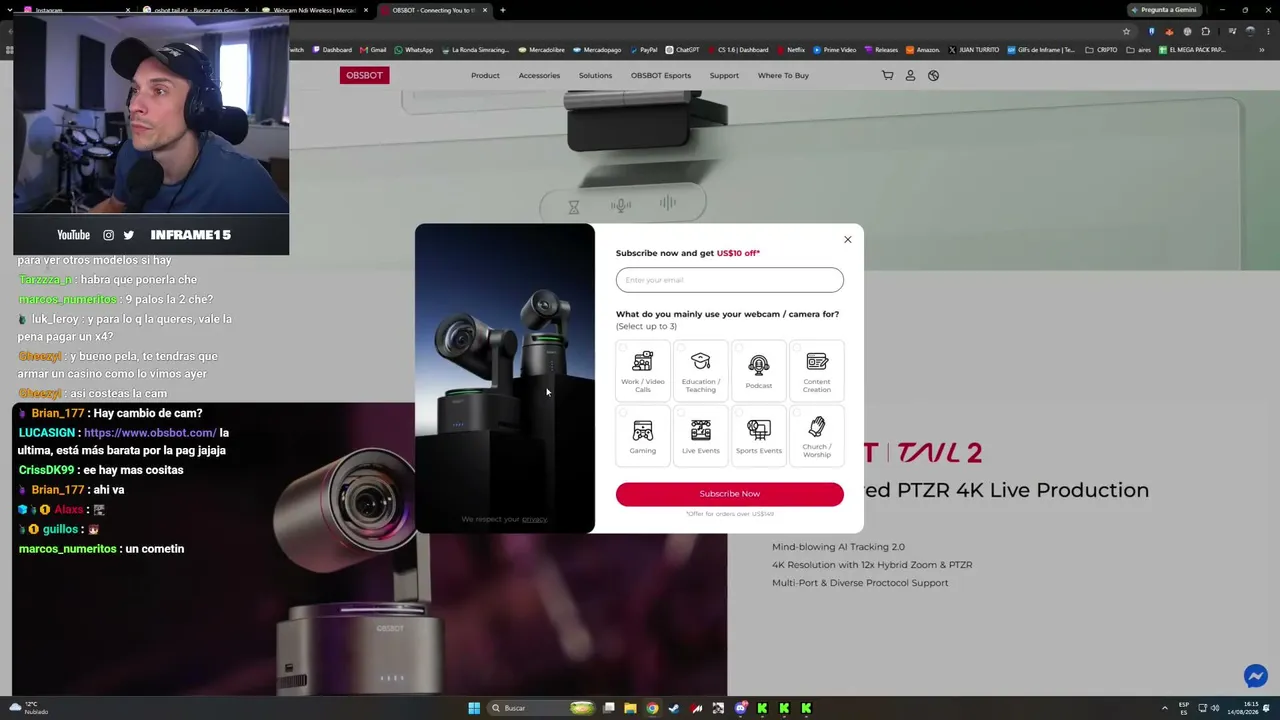This screenshot has height=720, width=1280.
Task: Click the Pregunta a Gemini button
Action: (x=1164, y=10)
